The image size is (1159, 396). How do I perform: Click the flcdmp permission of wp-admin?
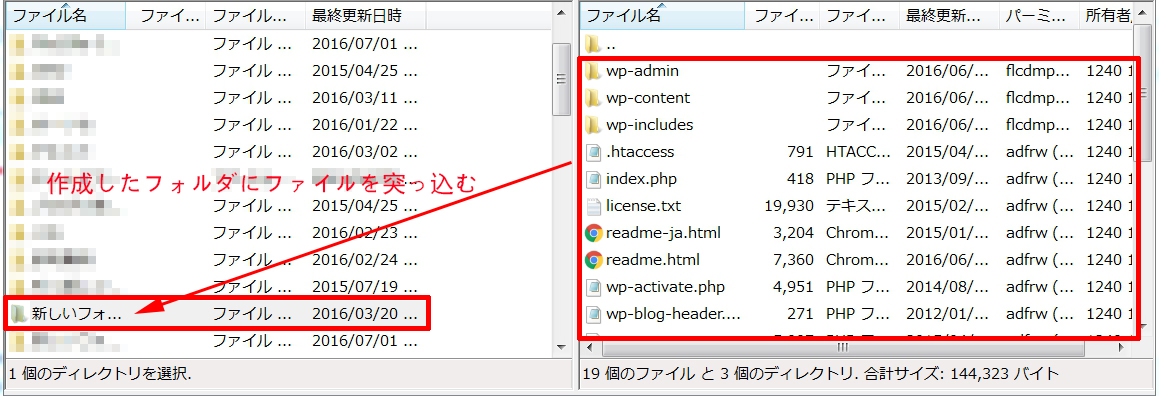pyautogui.click(x=1038, y=71)
